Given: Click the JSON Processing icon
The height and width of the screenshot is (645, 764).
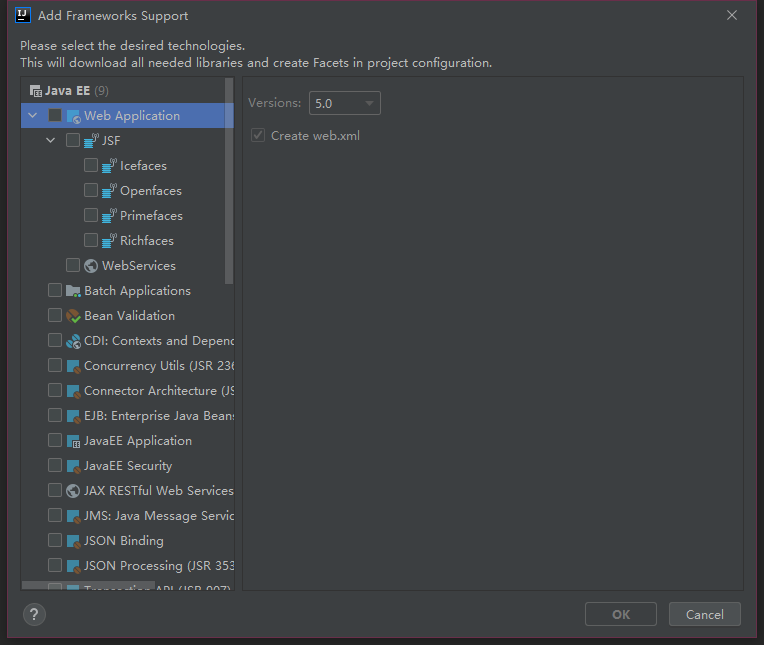Looking at the screenshot, I should click(73, 566).
